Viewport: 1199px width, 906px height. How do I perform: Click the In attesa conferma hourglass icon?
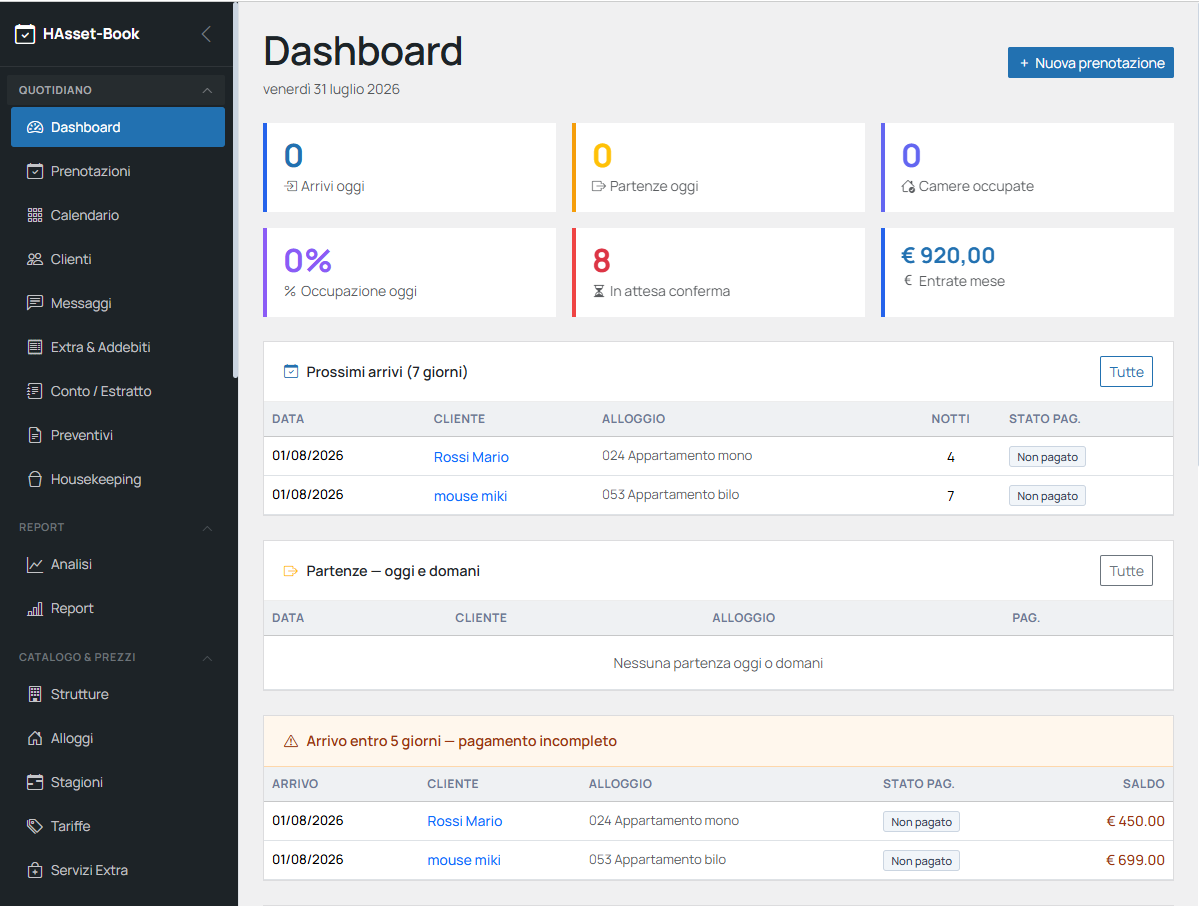click(x=599, y=291)
